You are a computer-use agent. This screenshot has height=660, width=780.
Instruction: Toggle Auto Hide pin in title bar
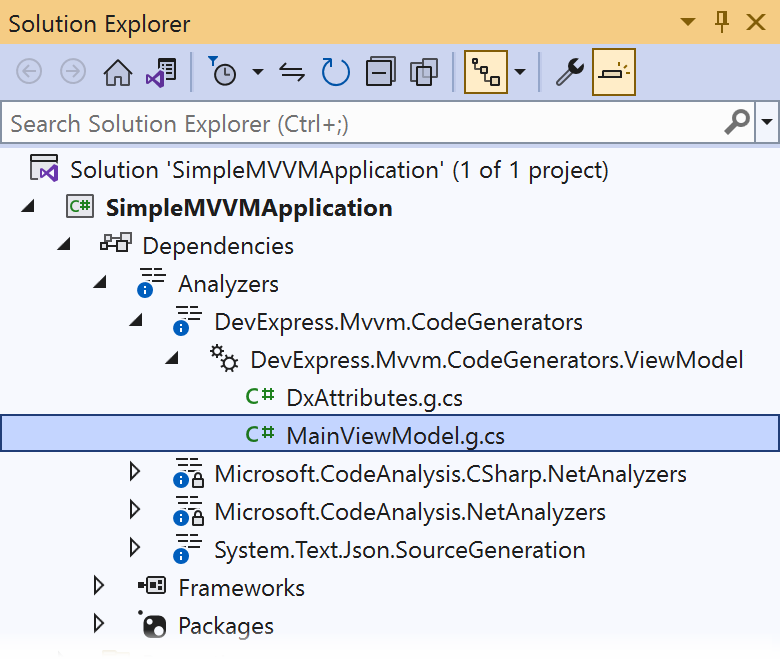click(722, 22)
